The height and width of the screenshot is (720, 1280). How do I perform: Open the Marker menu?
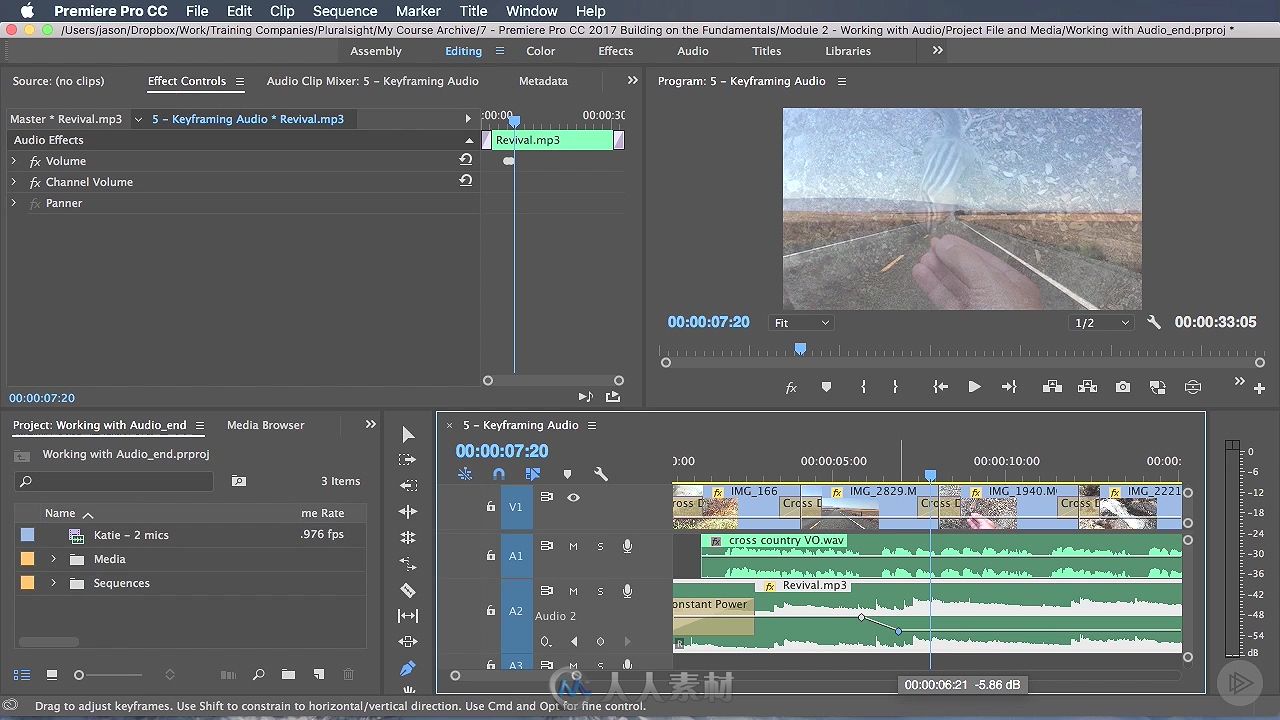pyautogui.click(x=418, y=11)
